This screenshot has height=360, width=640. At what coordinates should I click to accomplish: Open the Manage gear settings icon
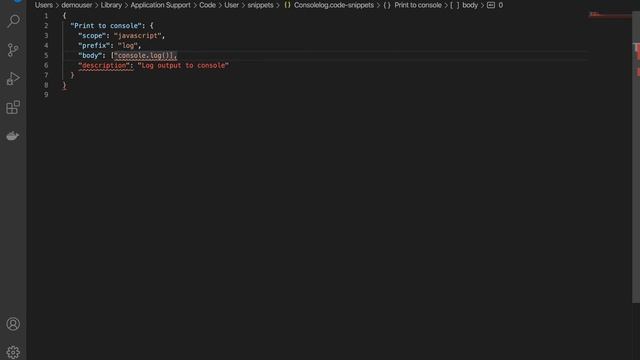[x=13, y=352]
